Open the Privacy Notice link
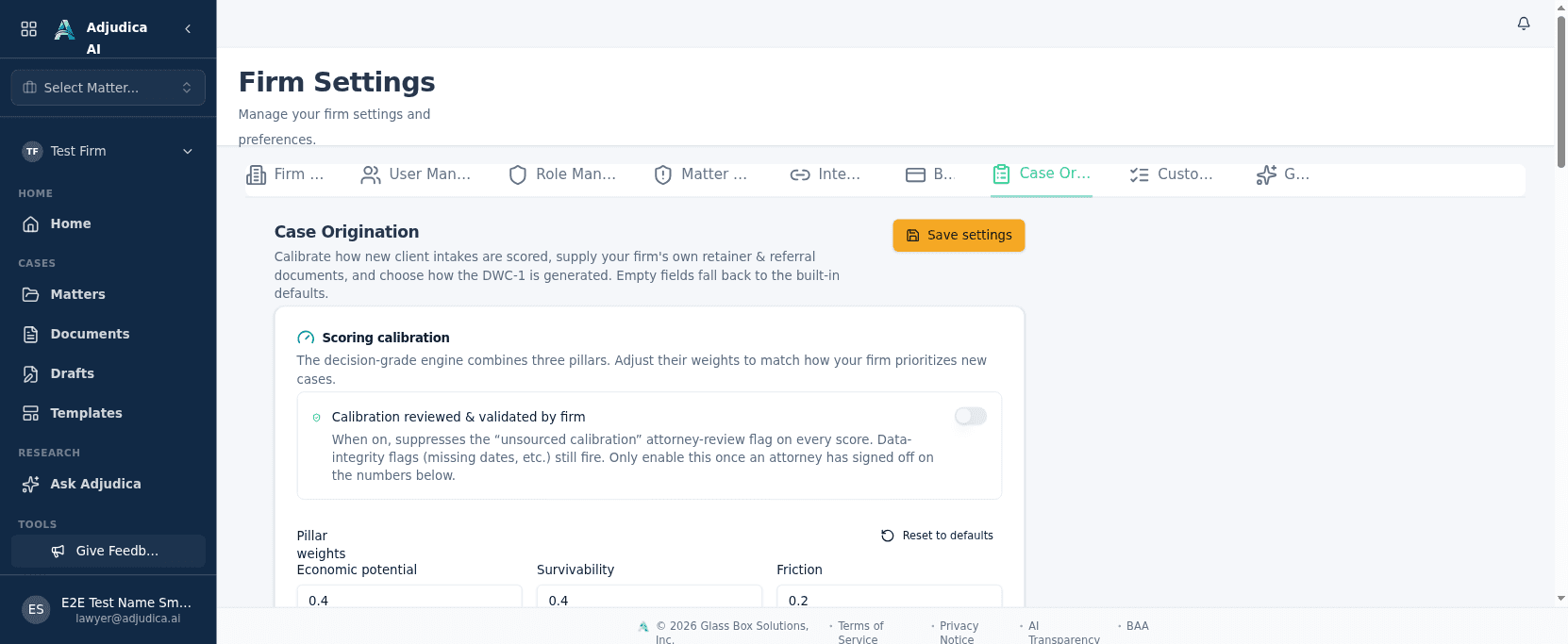This screenshot has width=1568, height=644. point(959,633)
